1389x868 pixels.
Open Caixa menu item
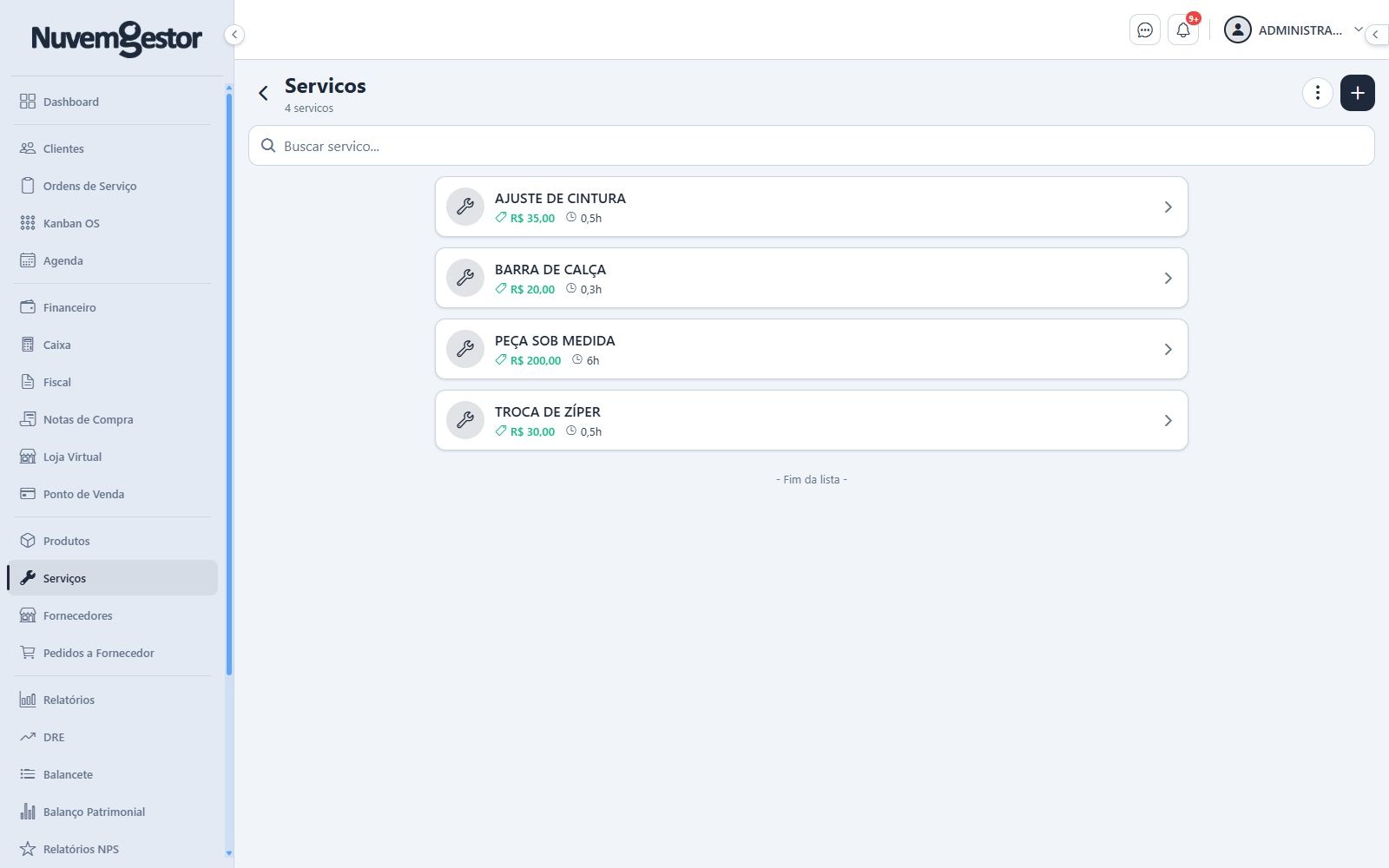[x=113, y=345]
